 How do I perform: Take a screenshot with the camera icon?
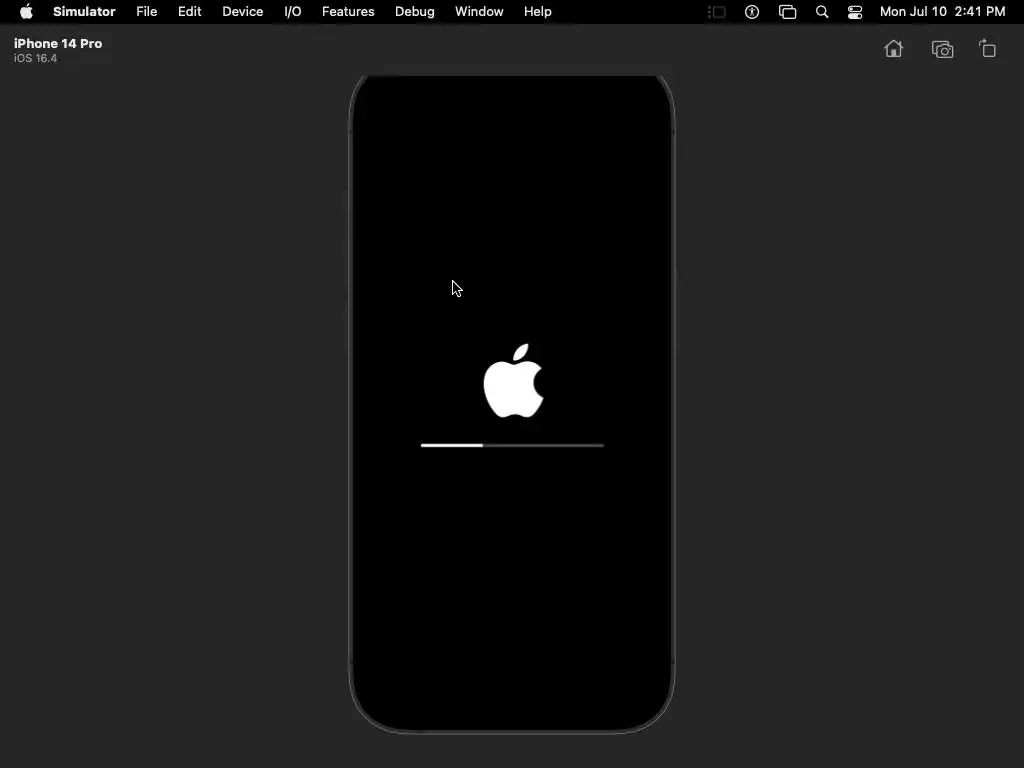tap(942, 50)
